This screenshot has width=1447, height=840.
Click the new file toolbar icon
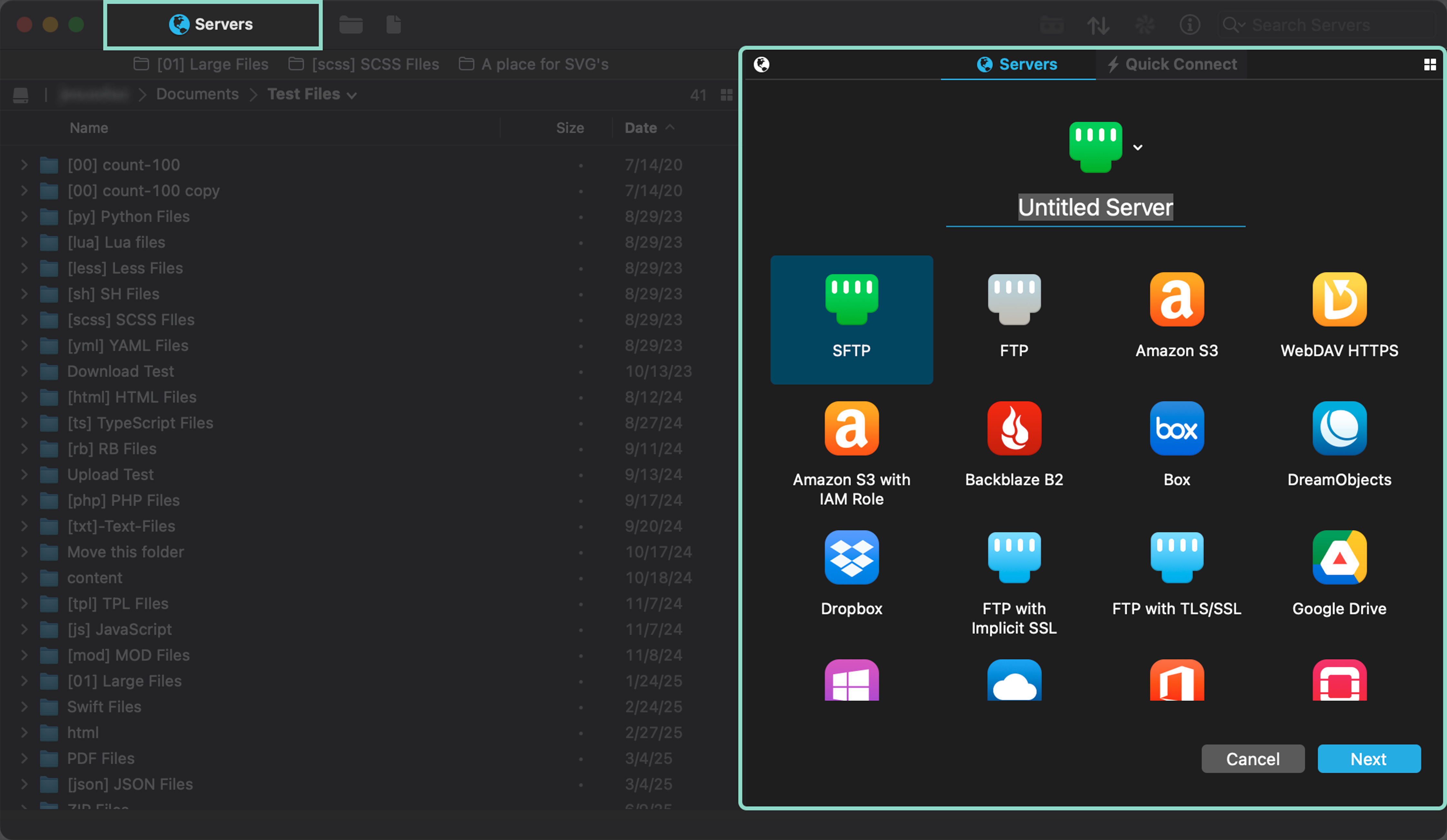pyautogui.click(x=393, y=25)
